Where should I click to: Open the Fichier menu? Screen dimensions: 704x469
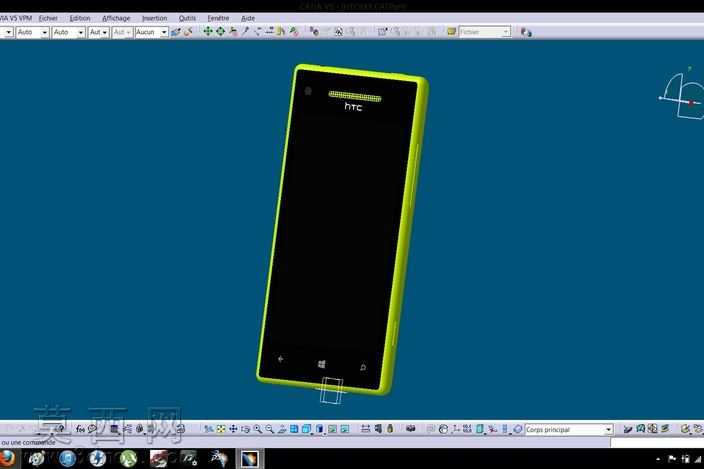click(x=48, y=18)
